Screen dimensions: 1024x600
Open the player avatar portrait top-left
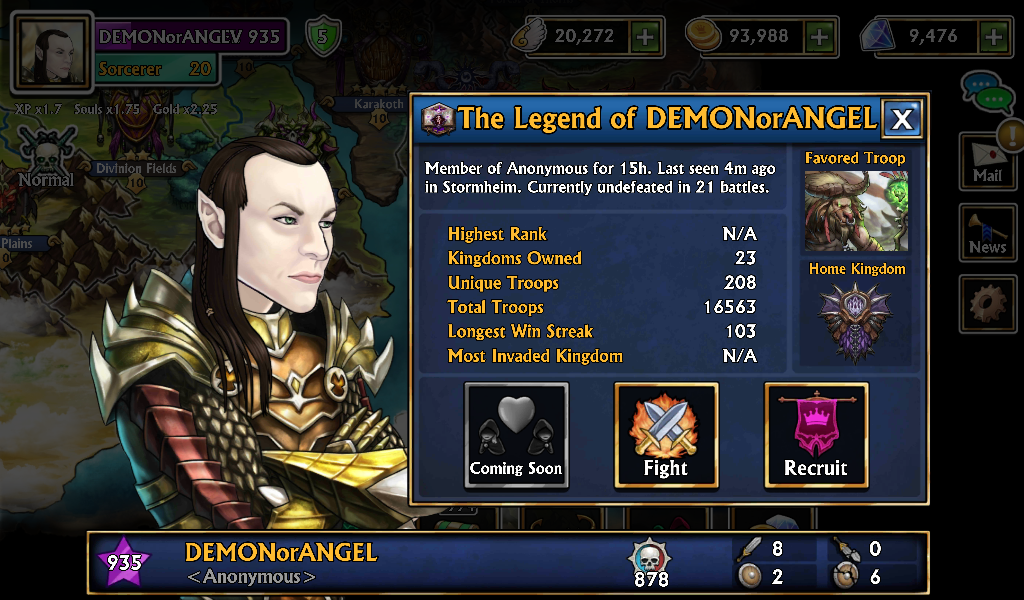(52, 51)
